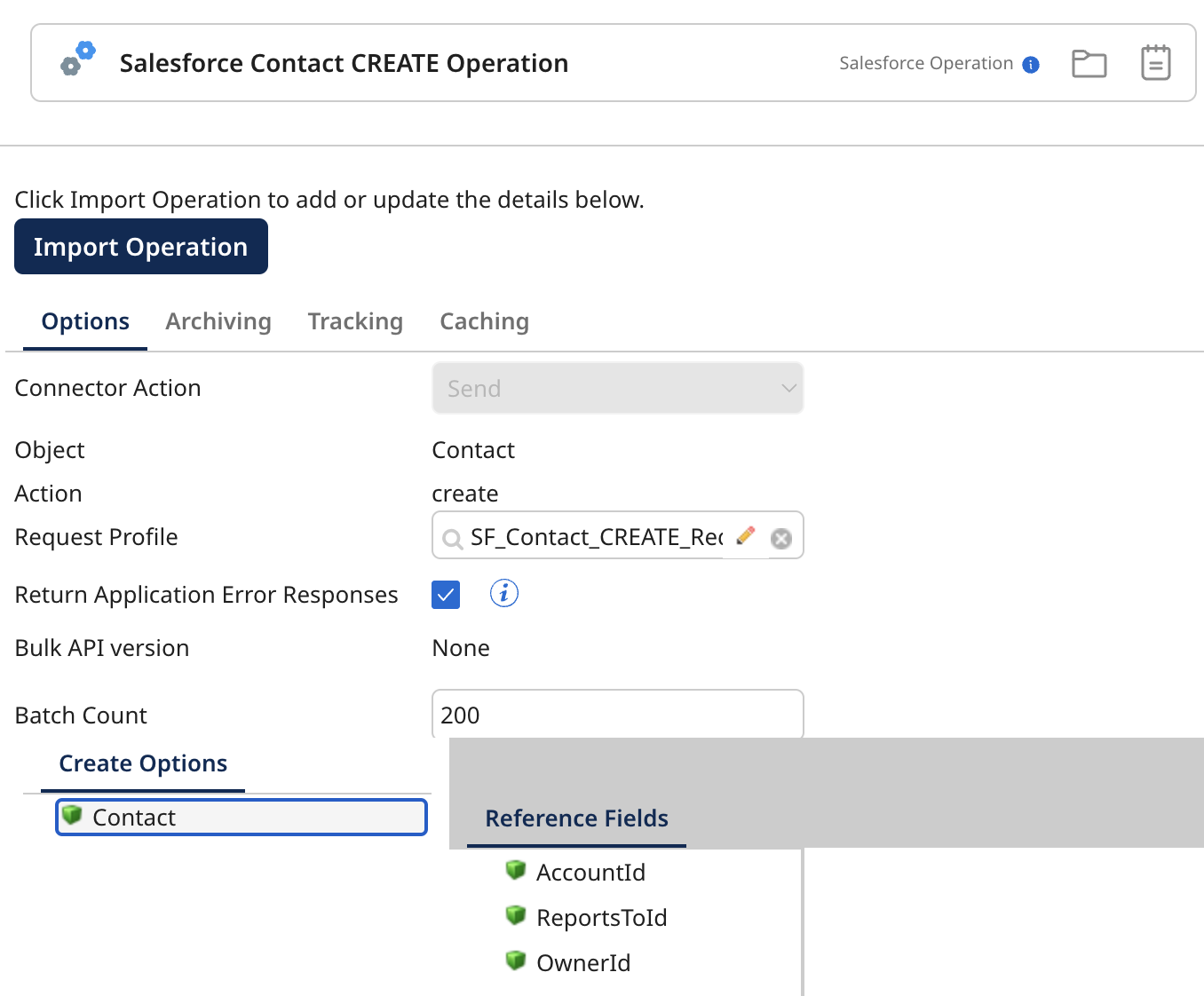Click inside the Batch Count input field
This screenshot has width=1204, height=996.
pyautogui.click(x=617, y=715)
